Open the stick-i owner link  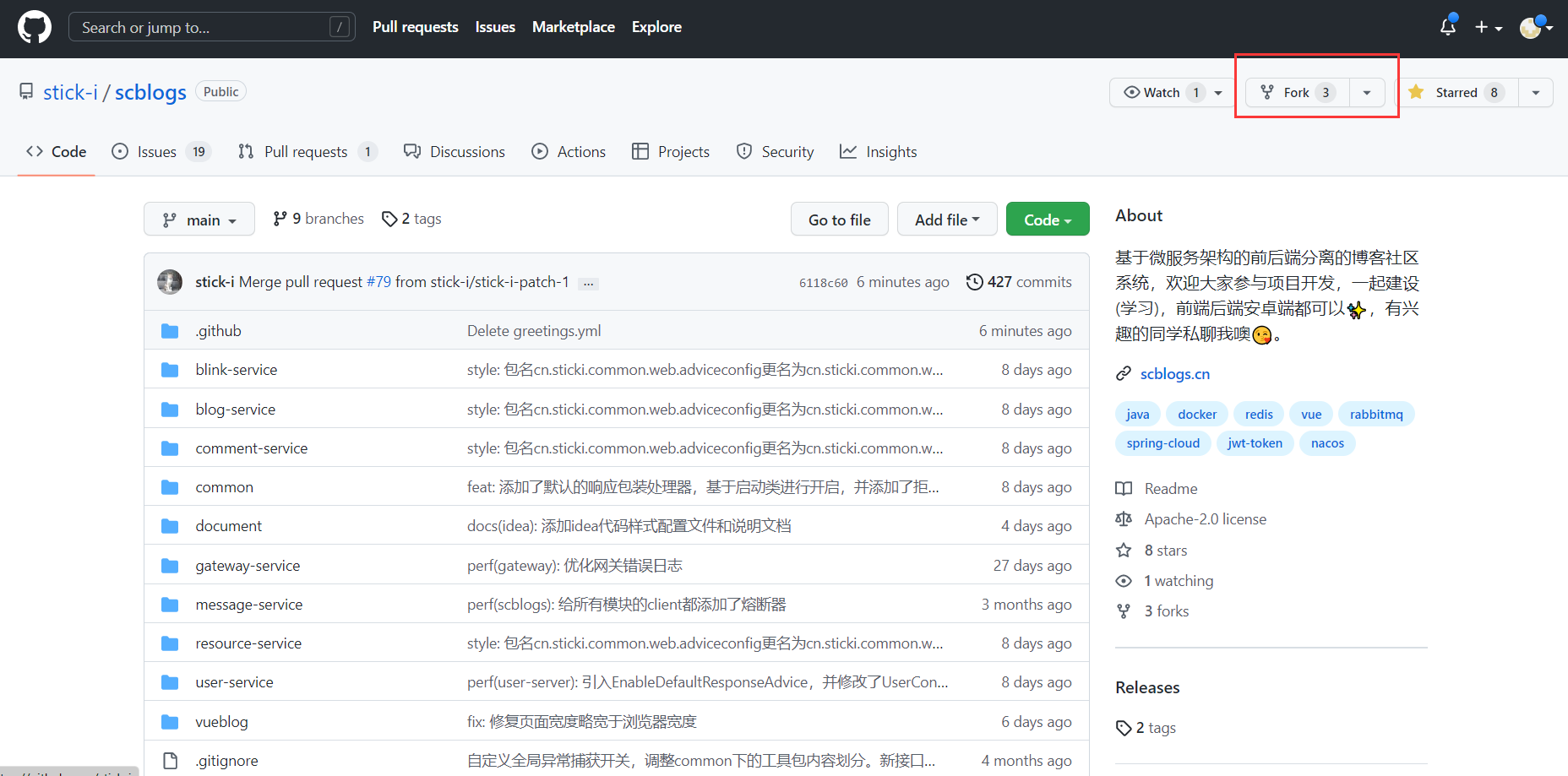[71, 92]
